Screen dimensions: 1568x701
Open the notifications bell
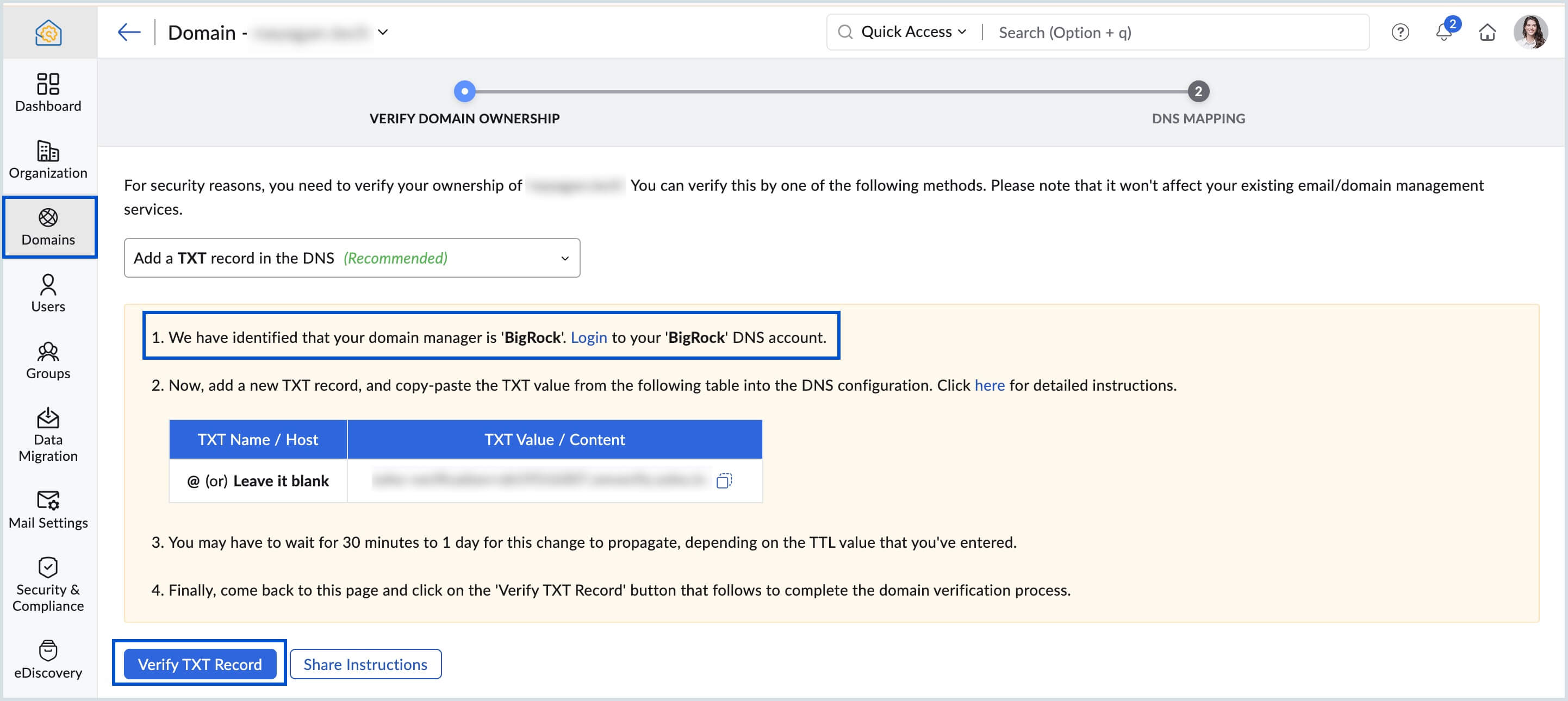pyautogui.click(x=1444, y=33)
